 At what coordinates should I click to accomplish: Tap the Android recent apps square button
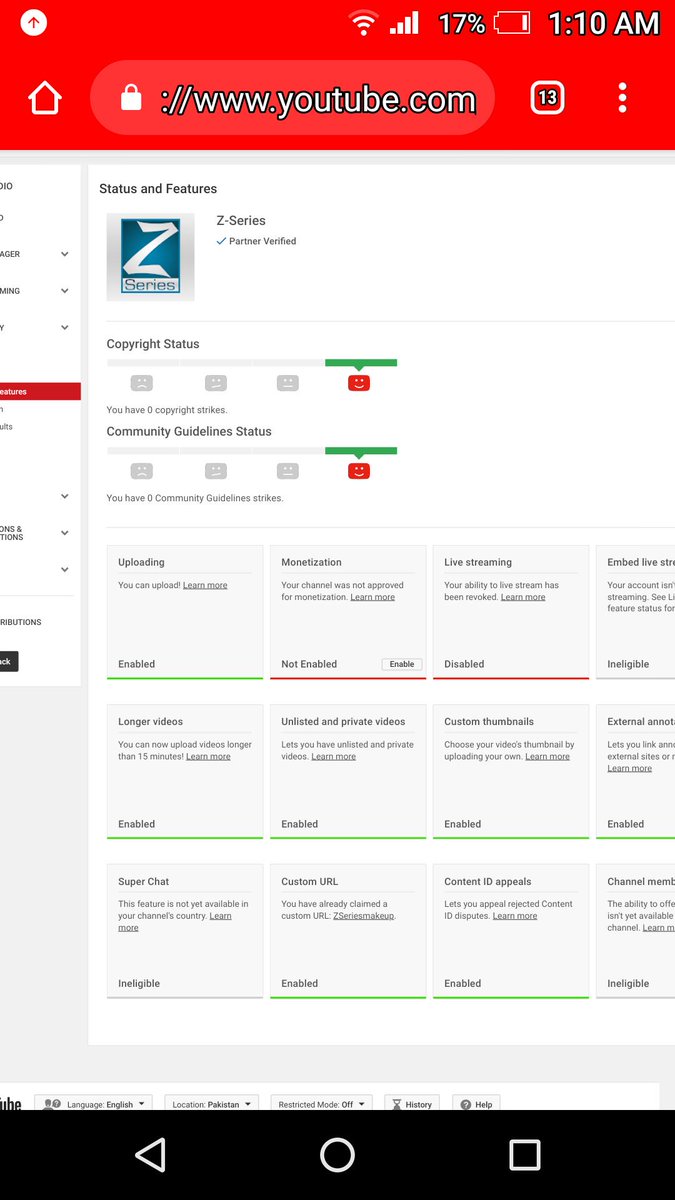(x=524, y=1155)
